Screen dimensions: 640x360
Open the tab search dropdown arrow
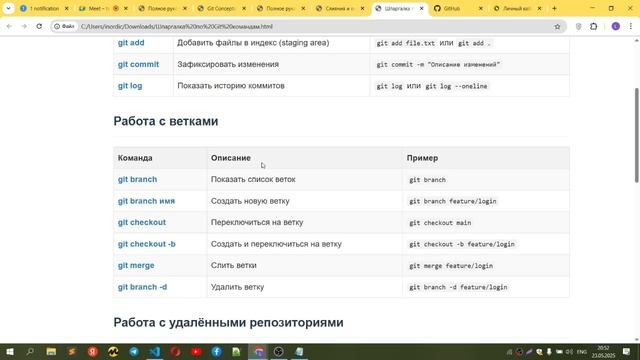coord(8,8)
